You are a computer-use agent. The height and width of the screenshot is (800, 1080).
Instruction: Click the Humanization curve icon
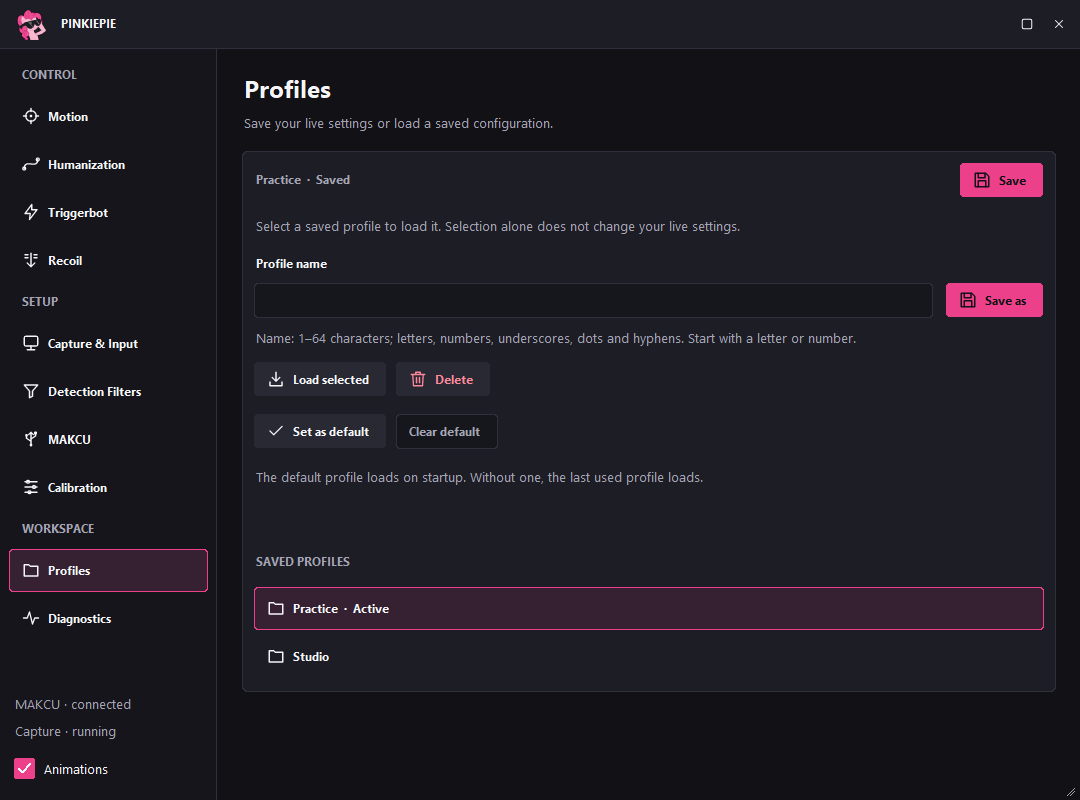coord(31,165)
